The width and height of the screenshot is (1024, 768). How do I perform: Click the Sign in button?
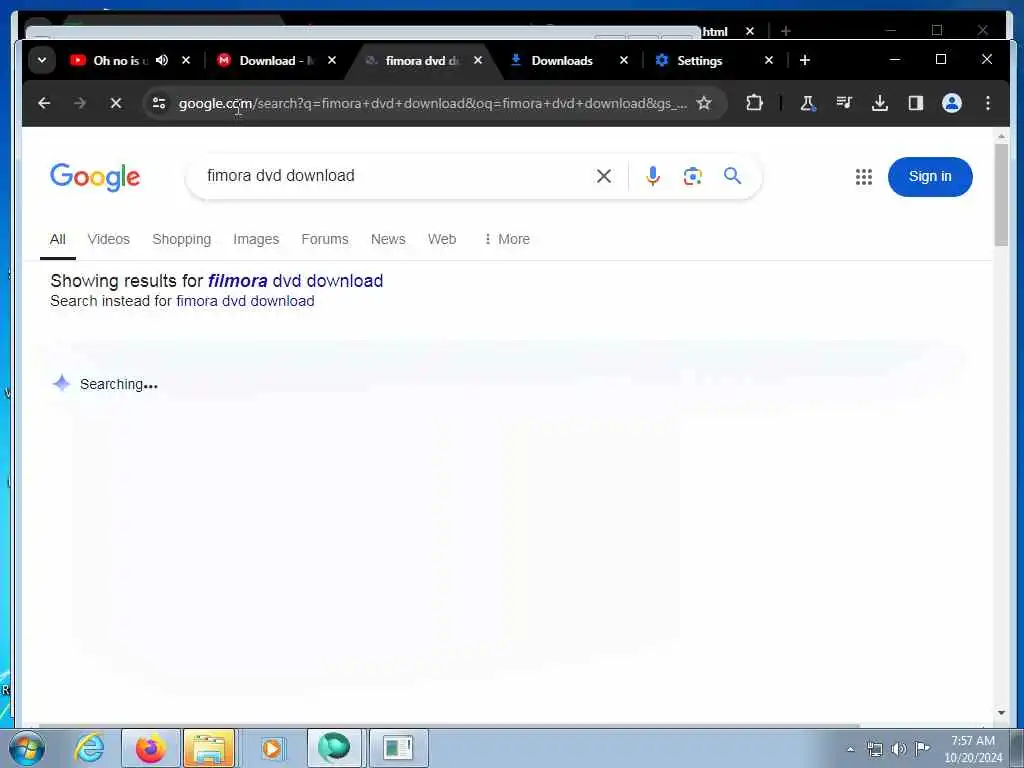(x=930, y=176)
